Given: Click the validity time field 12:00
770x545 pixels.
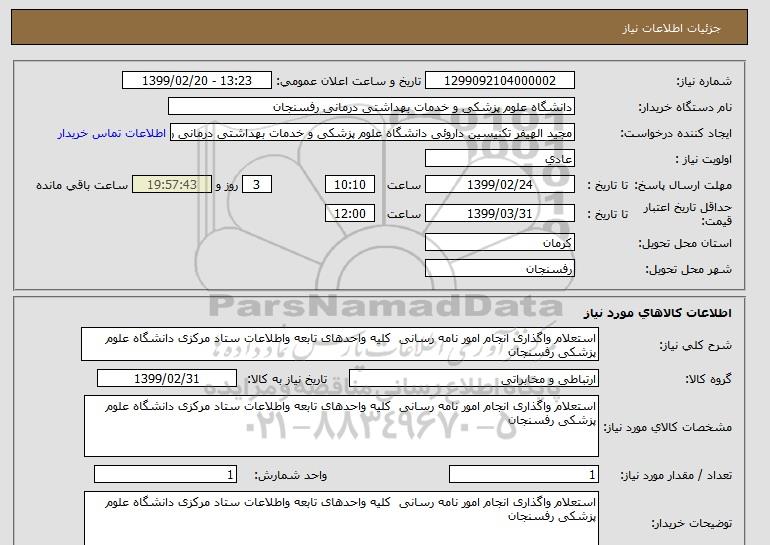Looking at the screenshot, I should click(350, 214).
